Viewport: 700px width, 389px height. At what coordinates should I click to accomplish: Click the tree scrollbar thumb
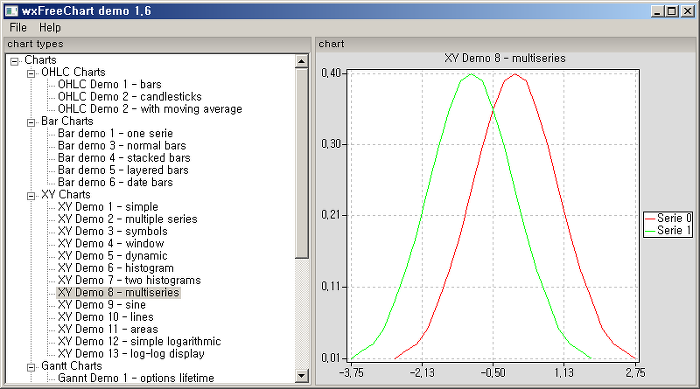point(302,163)
